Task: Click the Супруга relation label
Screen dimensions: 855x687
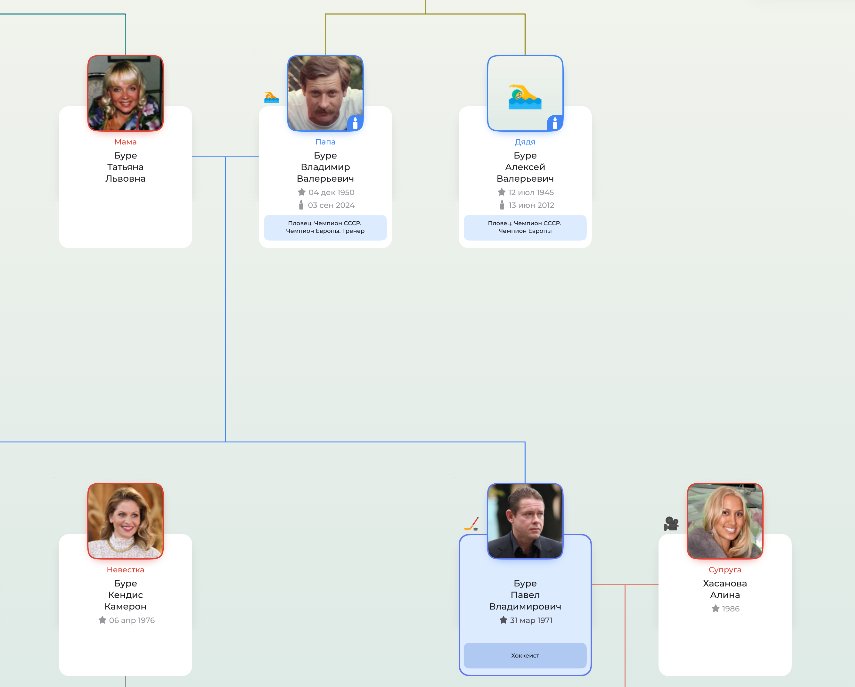Action: point(725,569)
